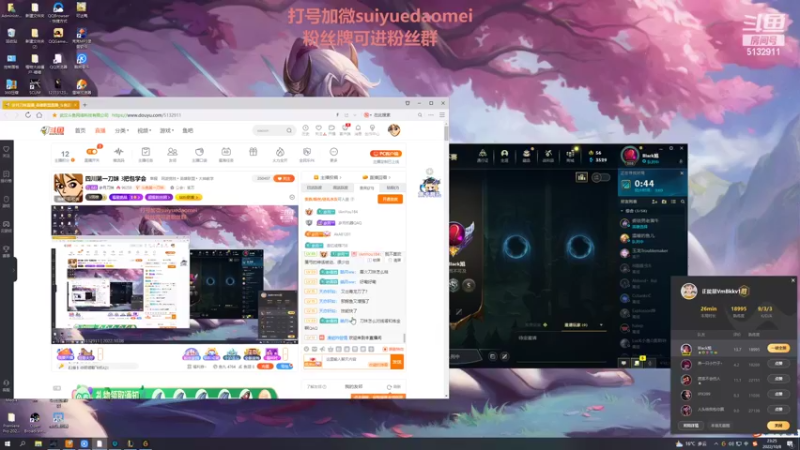The image size is (800, 450).
Task: Click the streamer avatar thumbnail
Action: point(68,188)
